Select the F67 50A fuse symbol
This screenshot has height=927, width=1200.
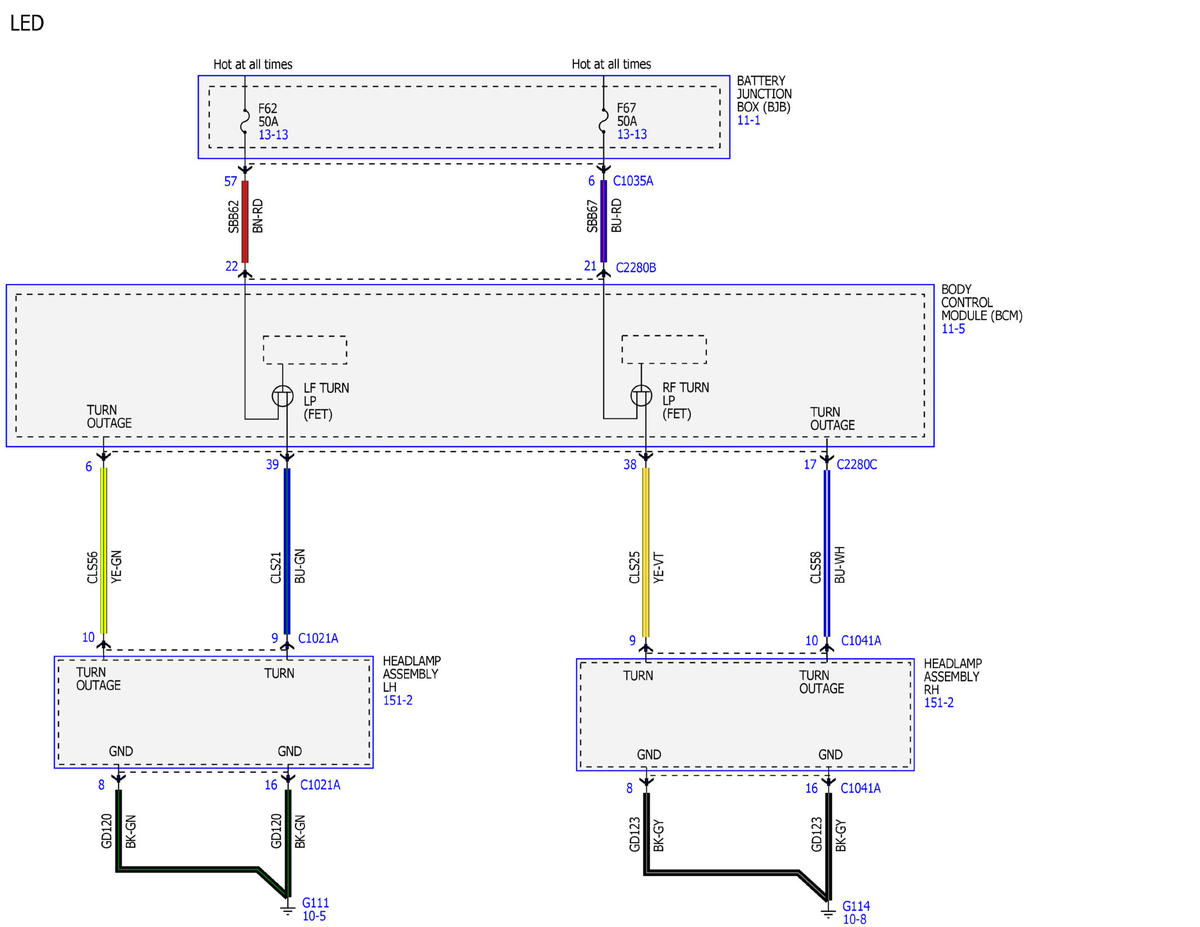(x=604, y=121)
